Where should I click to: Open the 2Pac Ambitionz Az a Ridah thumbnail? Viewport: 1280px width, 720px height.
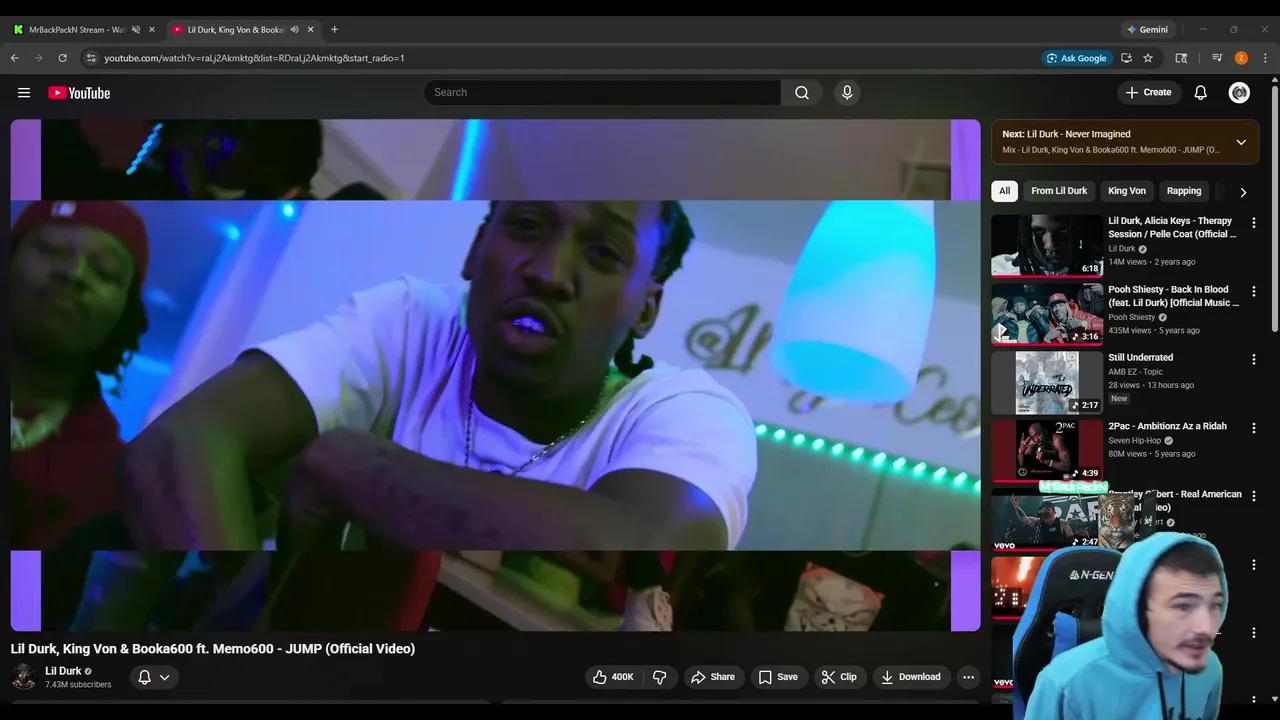pyautogui.click(x=1047, y=451)
